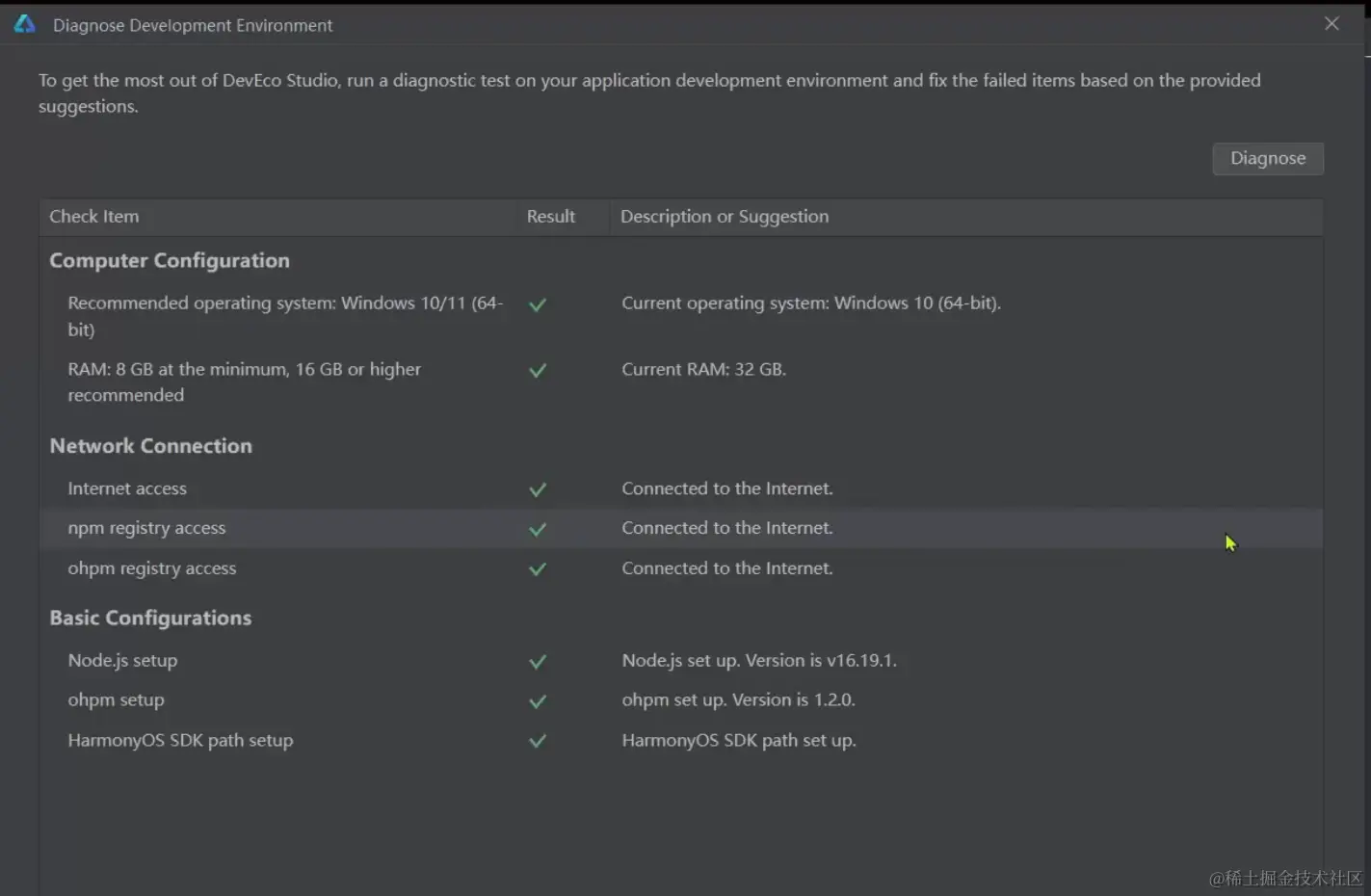Click the npm registry access check mark
Viewport: 1371px width, 896px height.
coord(538,529)
